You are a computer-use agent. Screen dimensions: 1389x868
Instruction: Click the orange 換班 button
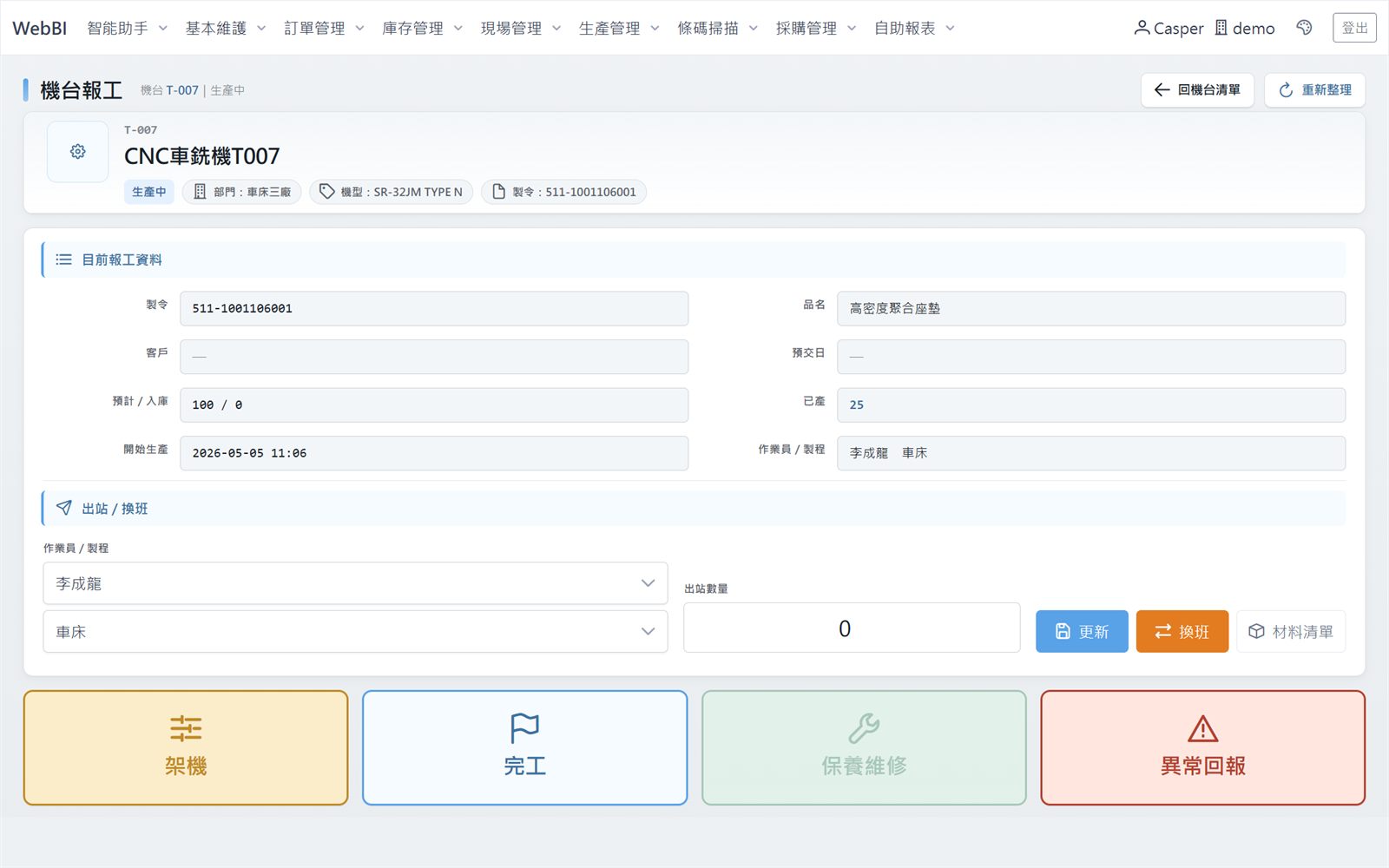click(x=1182, y=631)
